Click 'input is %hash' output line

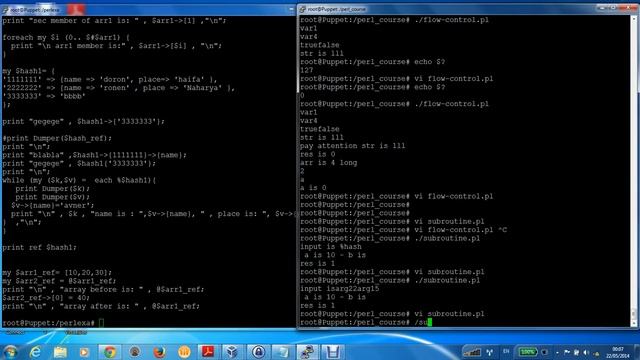[331, 247]
